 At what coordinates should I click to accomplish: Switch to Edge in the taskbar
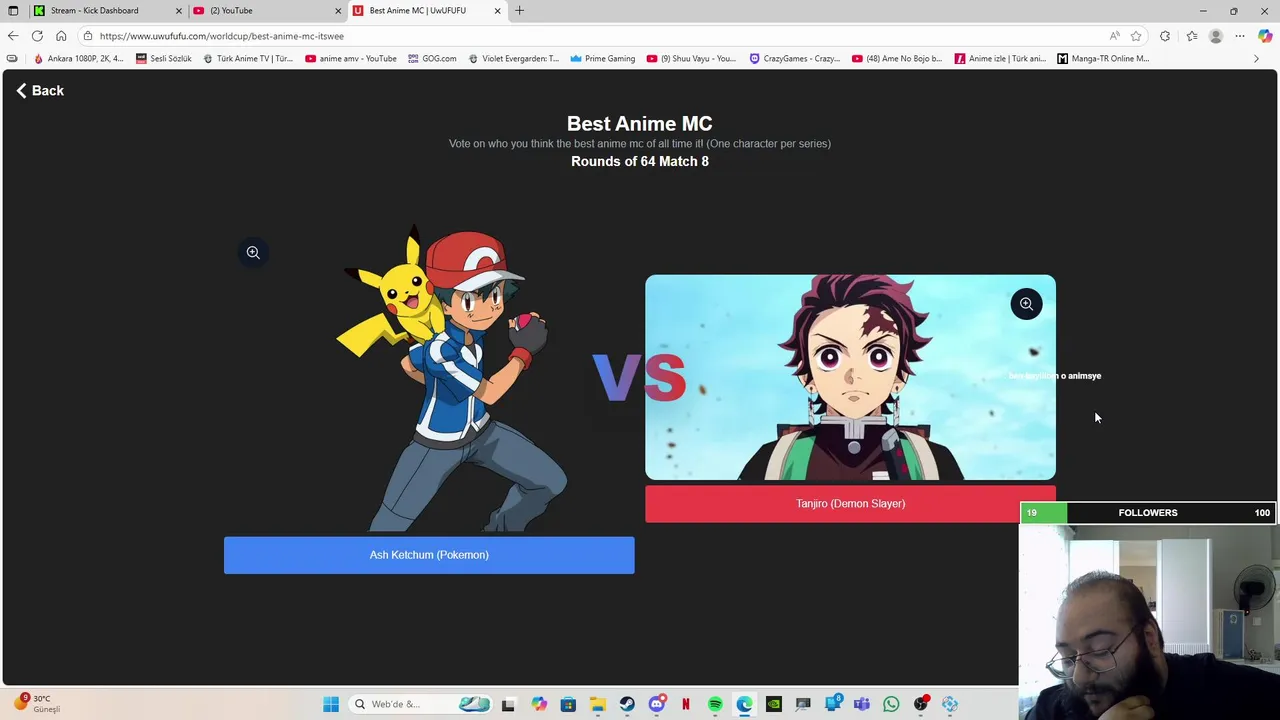(x=744, y=704)
